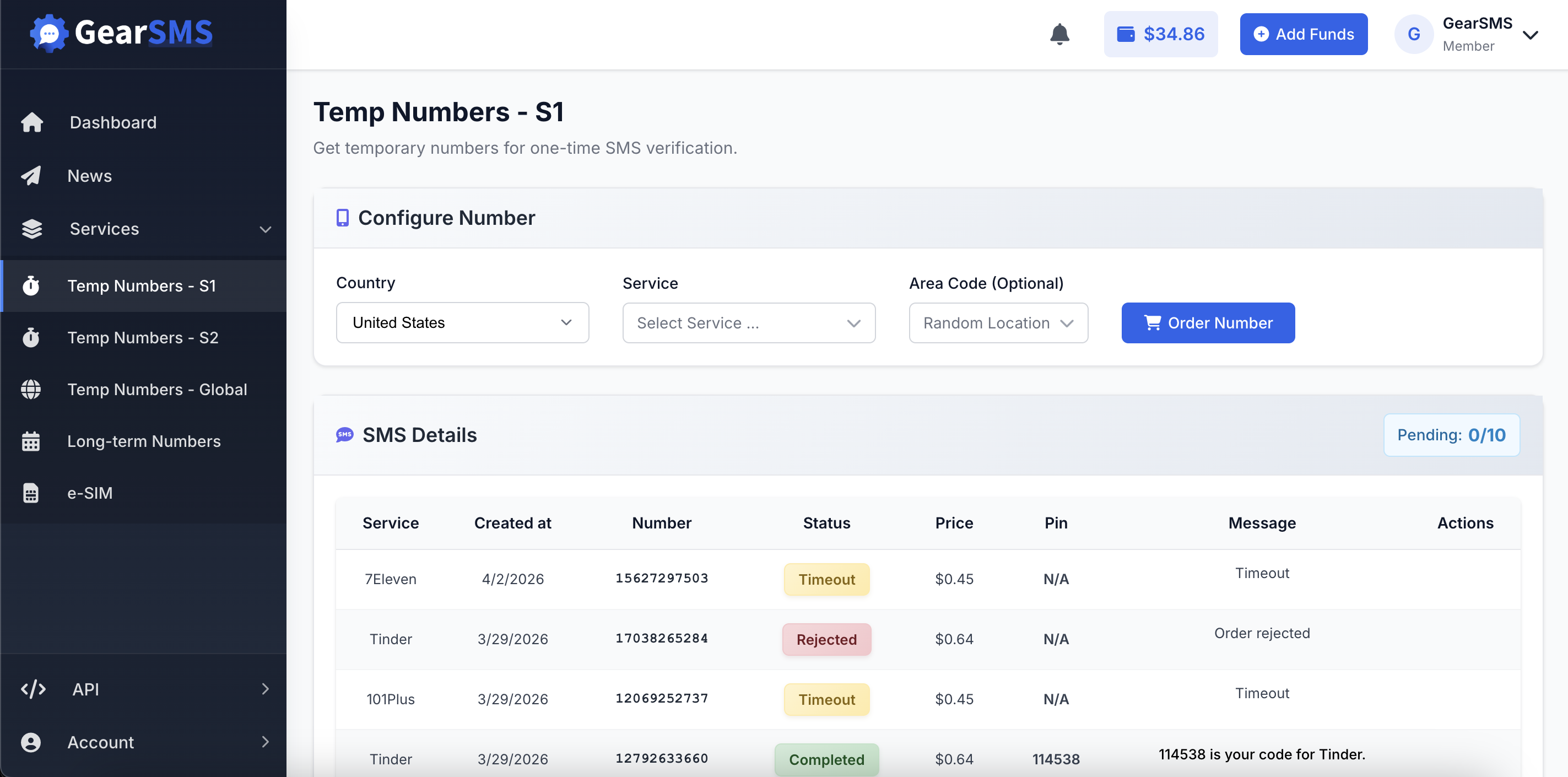The width and height of the screenshot is (1568, 777).
Task: Expand the Account submenu arrow
Action: [x=266, y=742]
